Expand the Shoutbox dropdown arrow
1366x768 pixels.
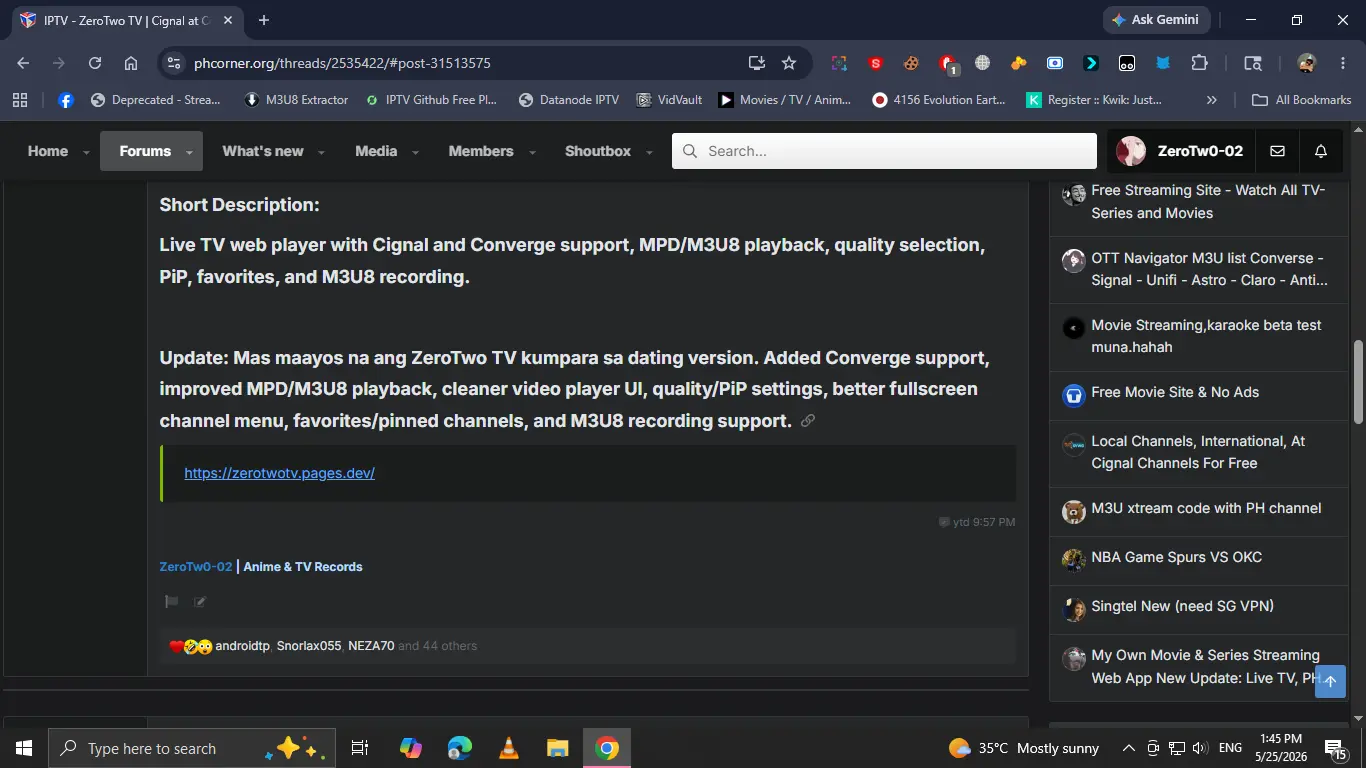[x=649, y=152]
